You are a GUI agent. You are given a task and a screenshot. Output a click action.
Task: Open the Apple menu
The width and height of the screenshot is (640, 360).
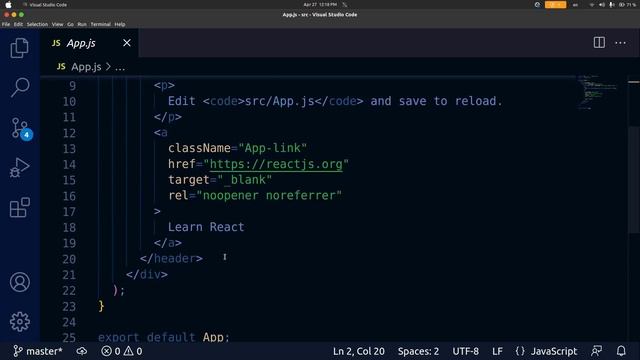tap(8, 5)
